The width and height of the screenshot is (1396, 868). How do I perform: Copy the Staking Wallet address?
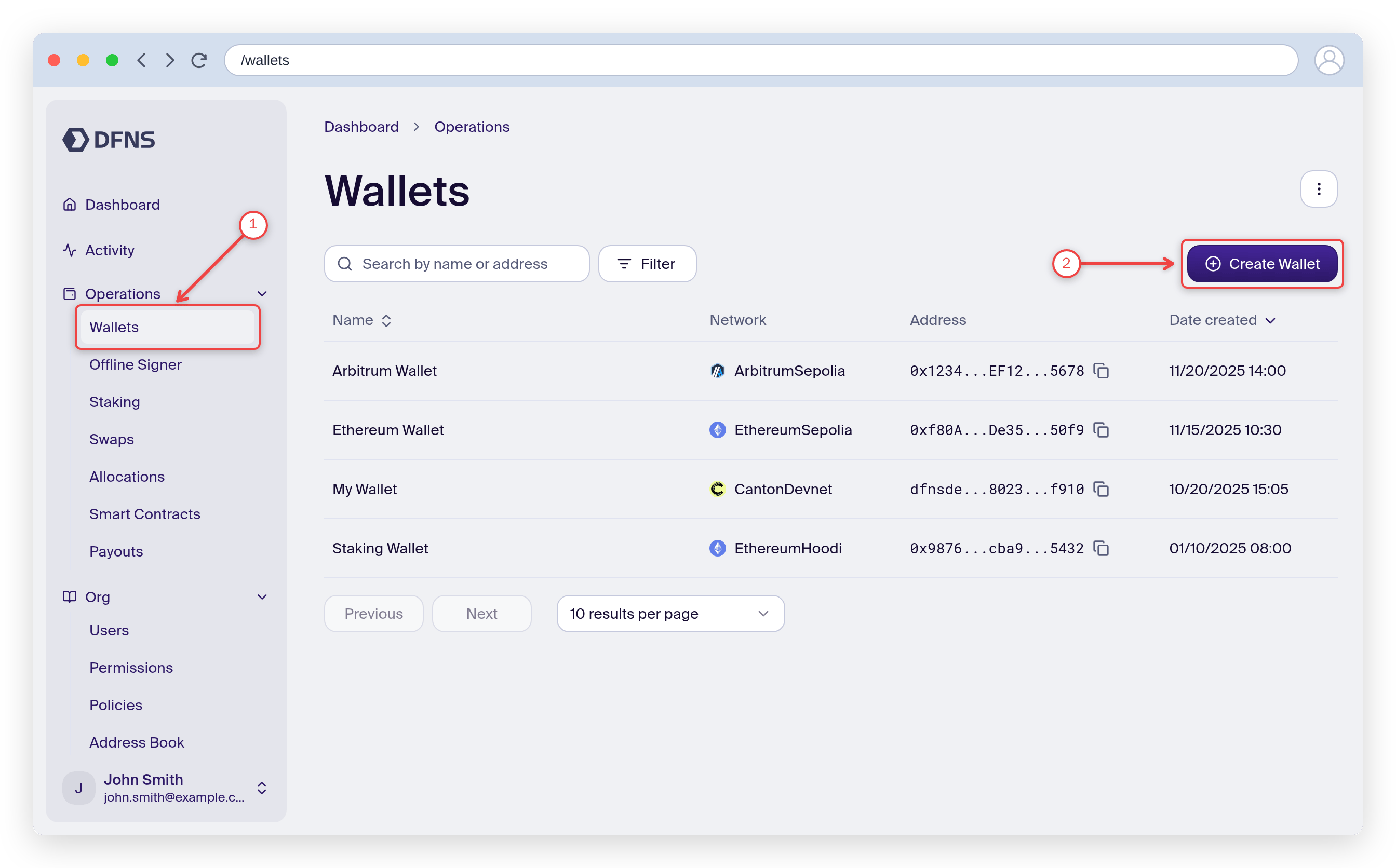(1101, 548)
